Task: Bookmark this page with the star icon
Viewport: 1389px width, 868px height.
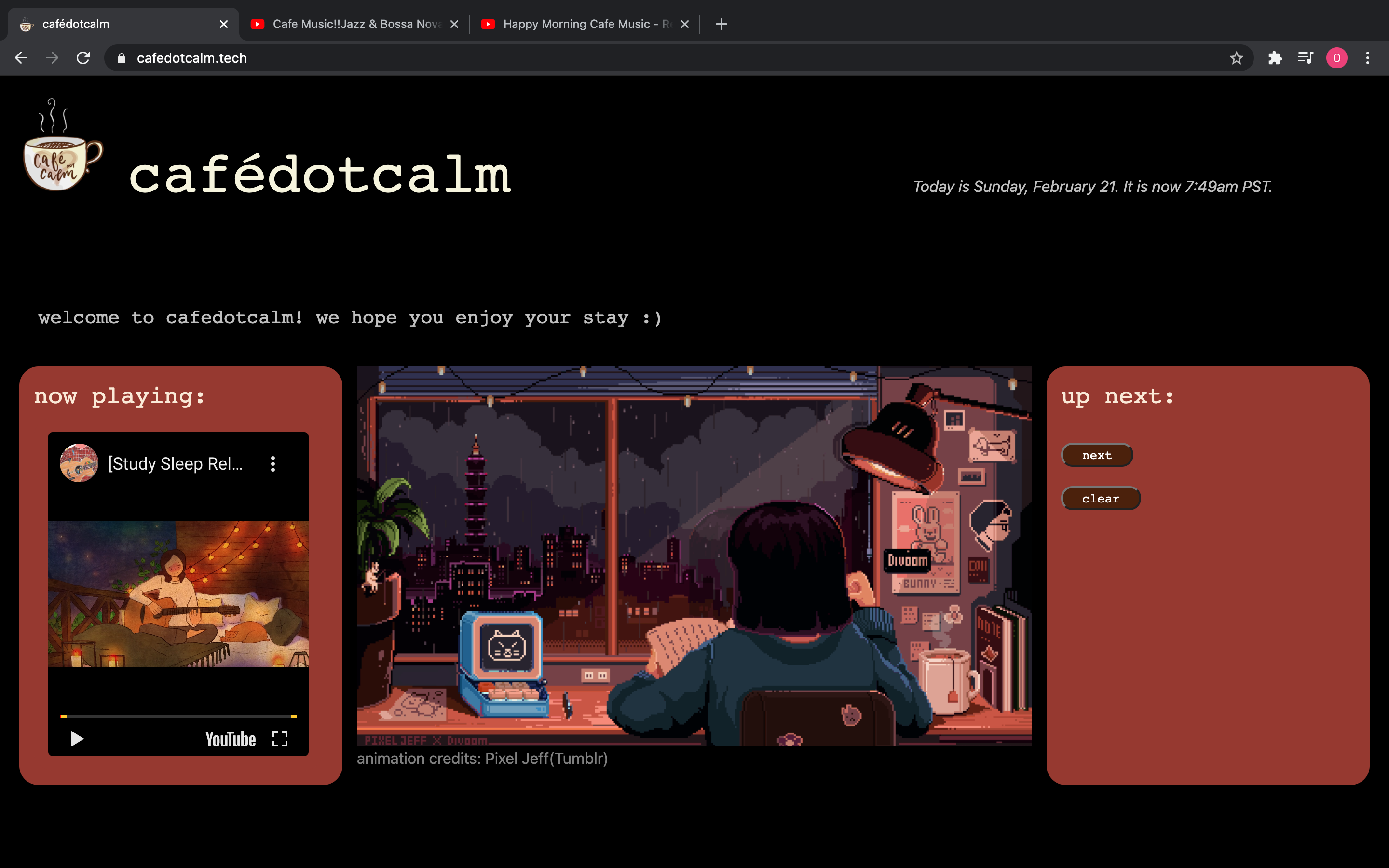Action: click(x=1236, y=58)
